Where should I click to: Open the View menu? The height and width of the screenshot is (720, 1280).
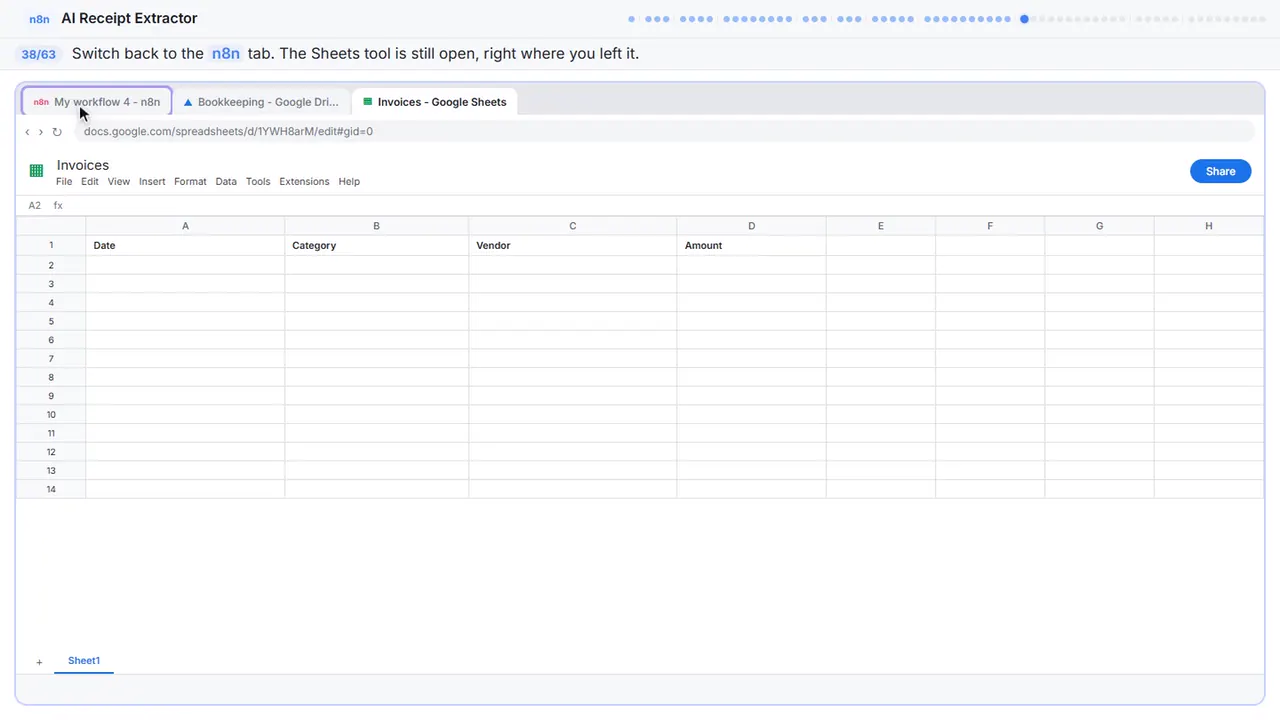click(119, 182)
